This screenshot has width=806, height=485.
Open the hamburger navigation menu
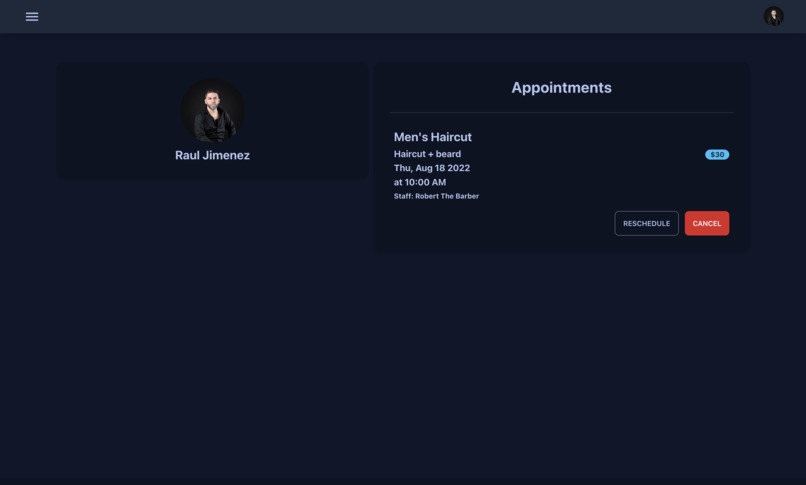32,16
